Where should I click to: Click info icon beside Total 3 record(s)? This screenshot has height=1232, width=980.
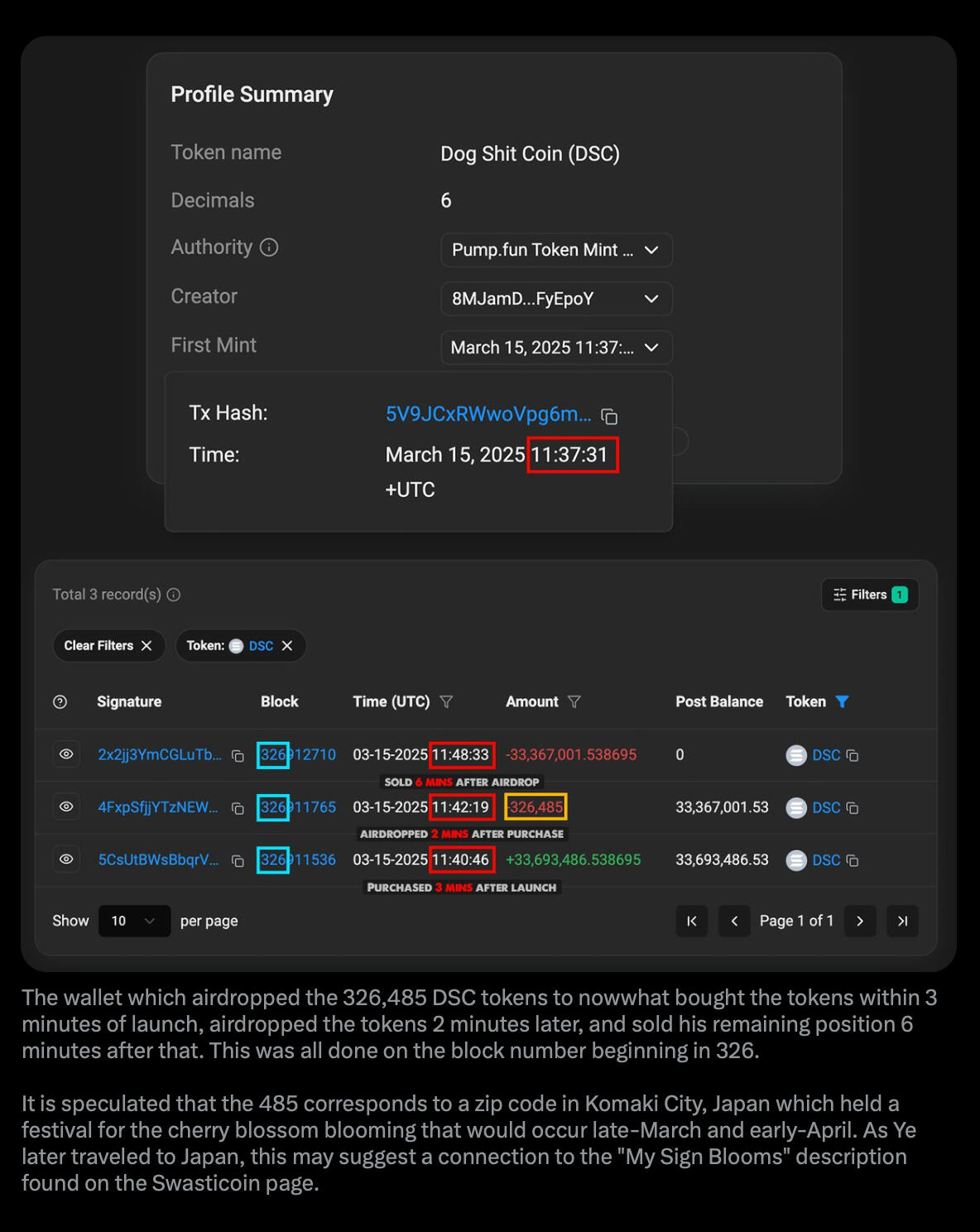[x=174, y=594]
